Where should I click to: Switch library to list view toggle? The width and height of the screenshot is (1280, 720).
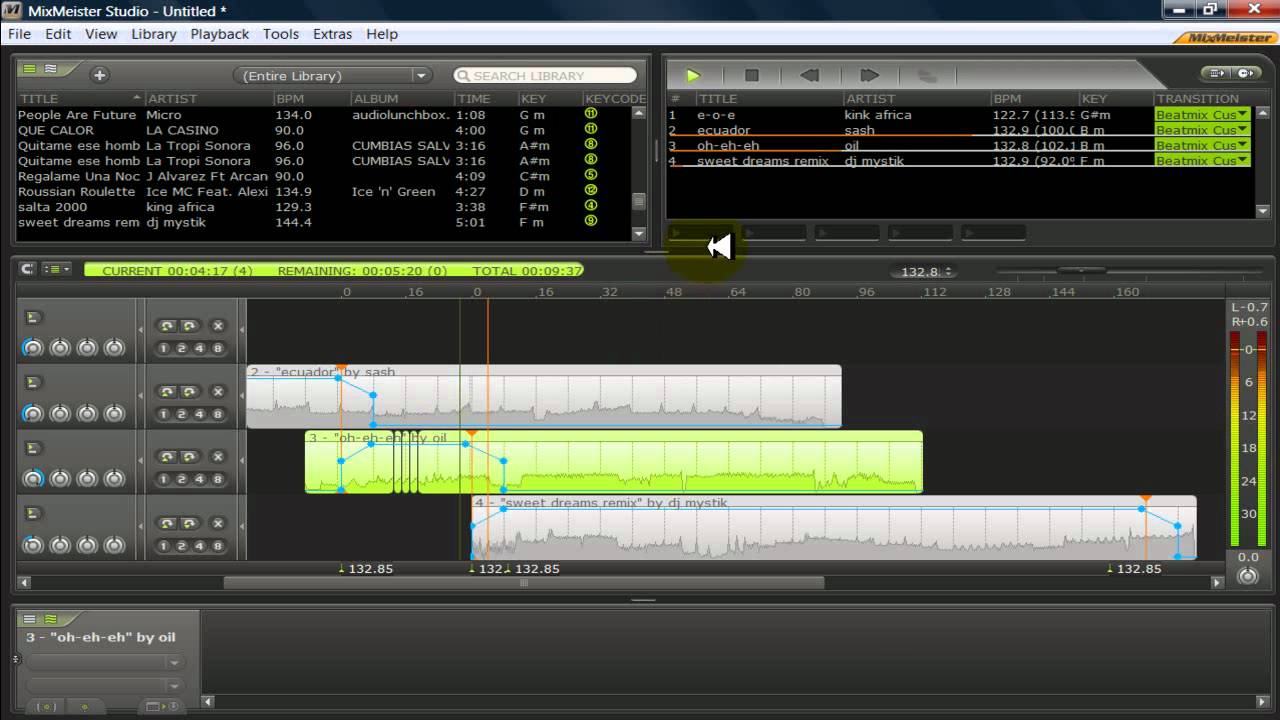click(30, 69)
